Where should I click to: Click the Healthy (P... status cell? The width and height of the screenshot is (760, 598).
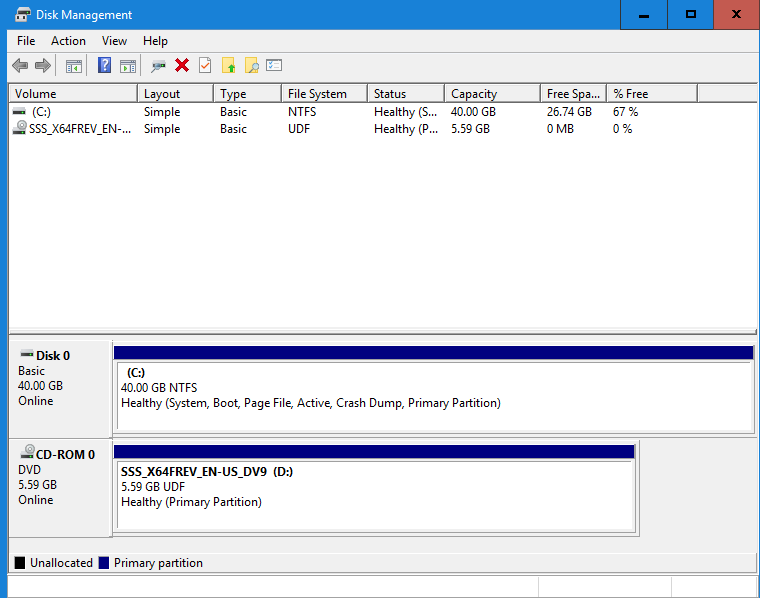(x=406, y=129)
